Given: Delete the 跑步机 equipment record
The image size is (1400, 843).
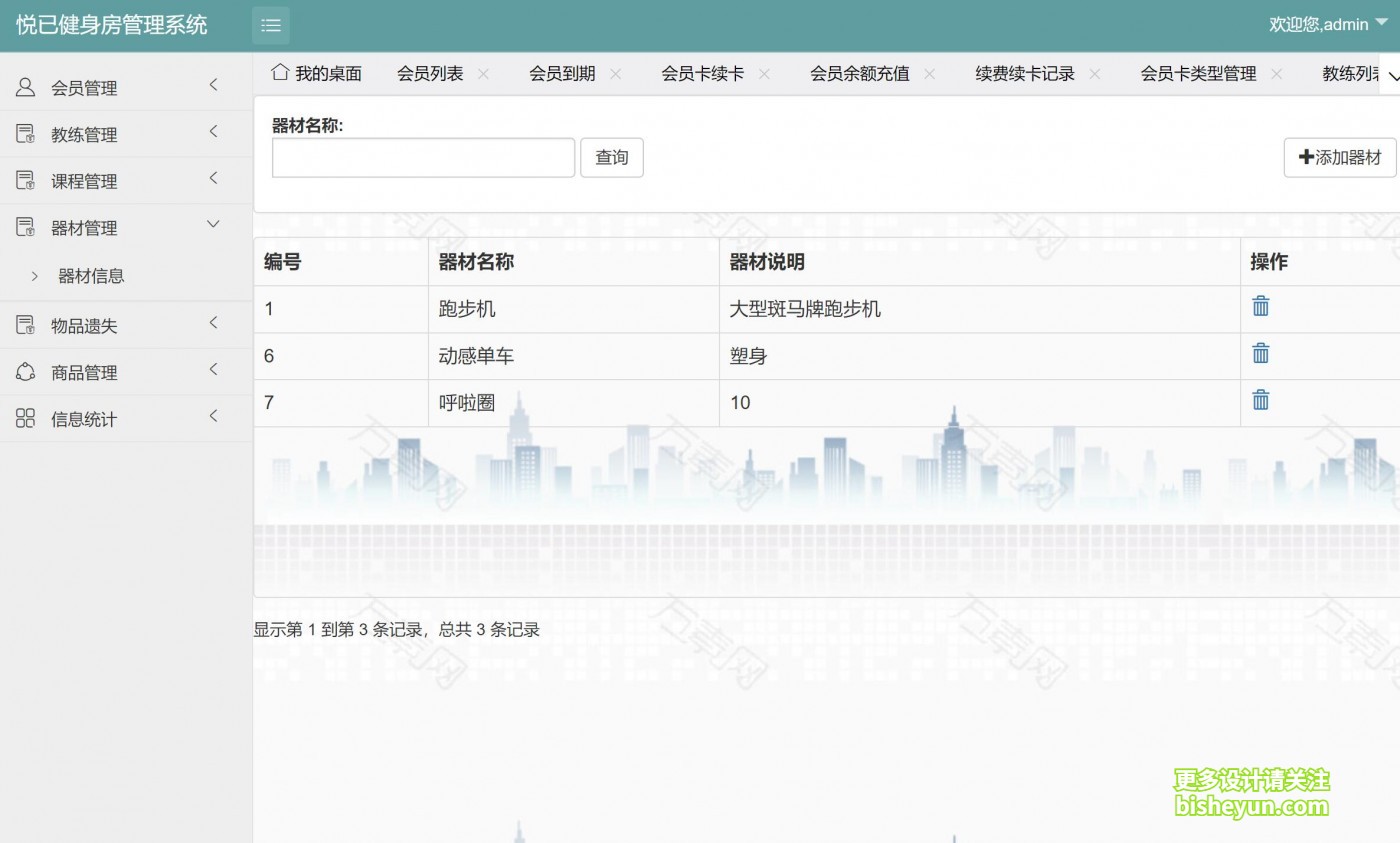Looking at the screenshot, I should tap(1260, 305).
